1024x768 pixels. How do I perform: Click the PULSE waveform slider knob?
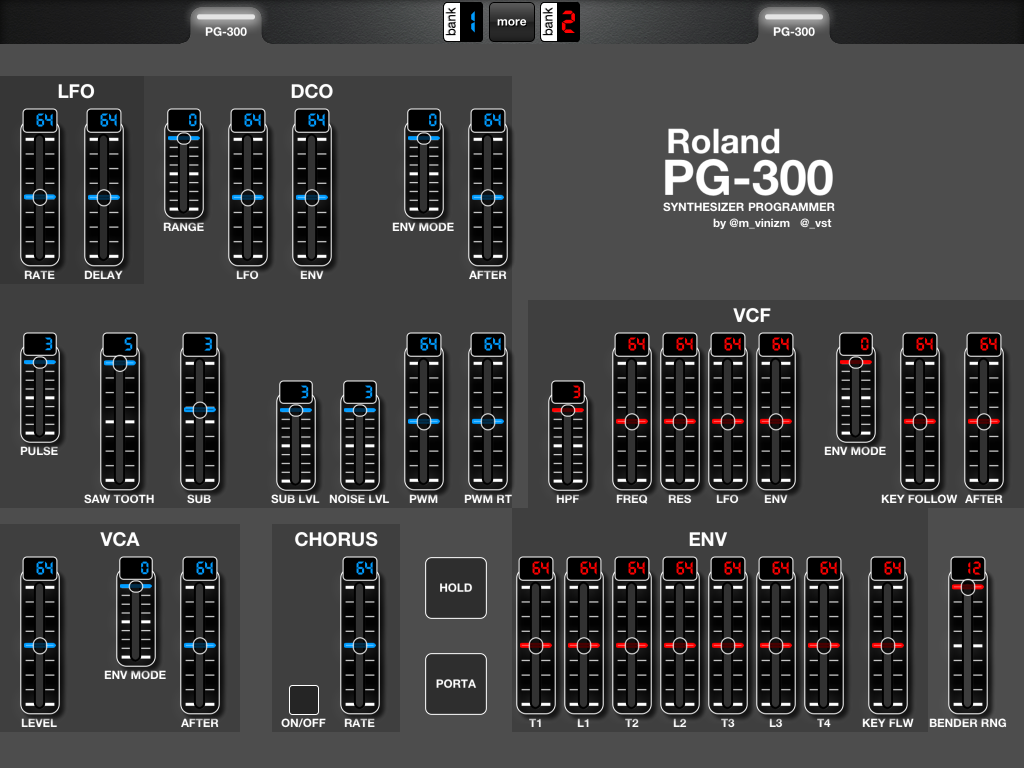tap(40, 362)
